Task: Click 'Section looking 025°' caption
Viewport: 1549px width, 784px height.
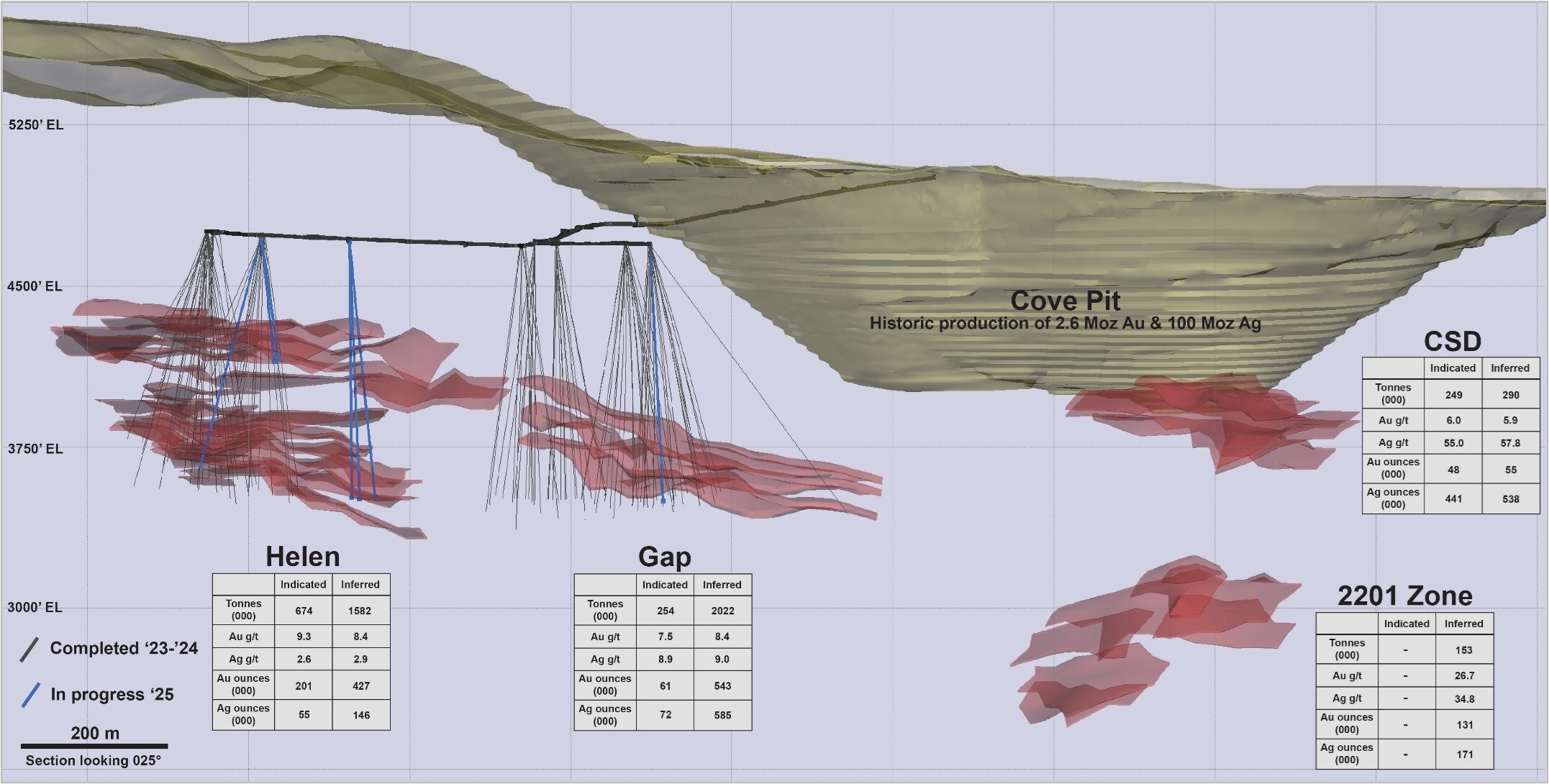Action: (x=94, y=760)
